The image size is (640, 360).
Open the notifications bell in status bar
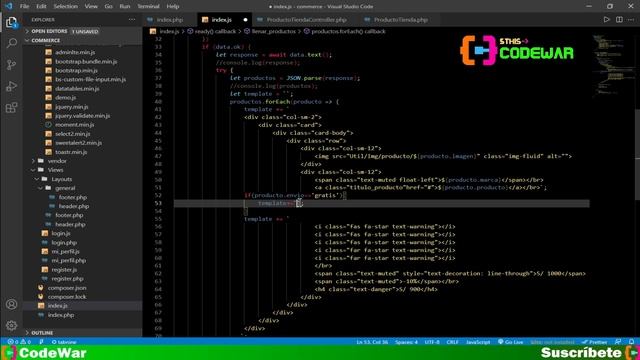[631, 342]
